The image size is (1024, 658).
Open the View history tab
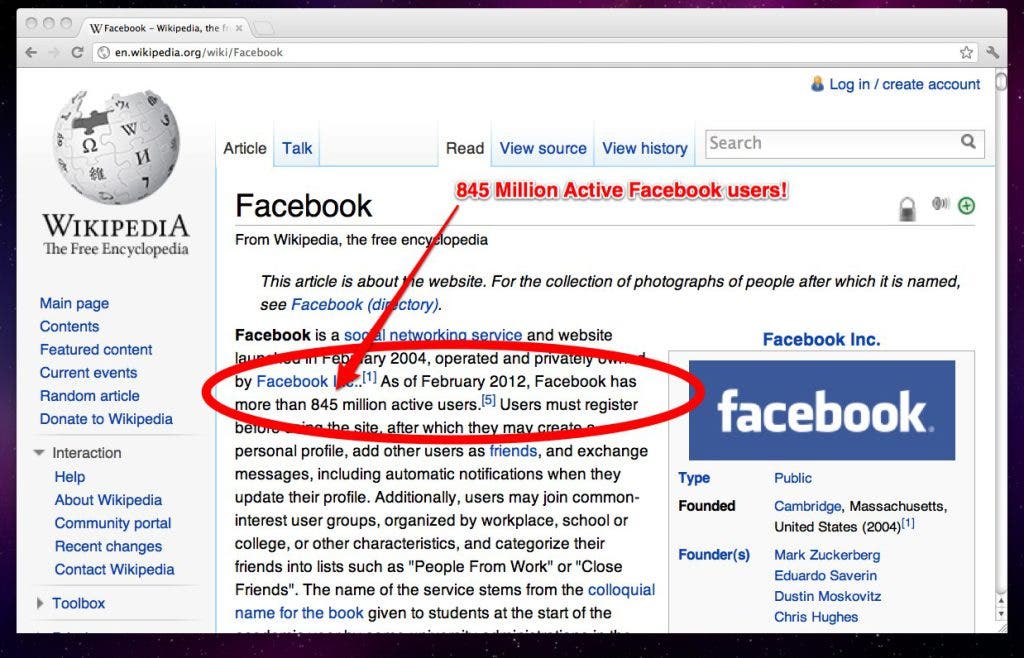click(644, 148)
